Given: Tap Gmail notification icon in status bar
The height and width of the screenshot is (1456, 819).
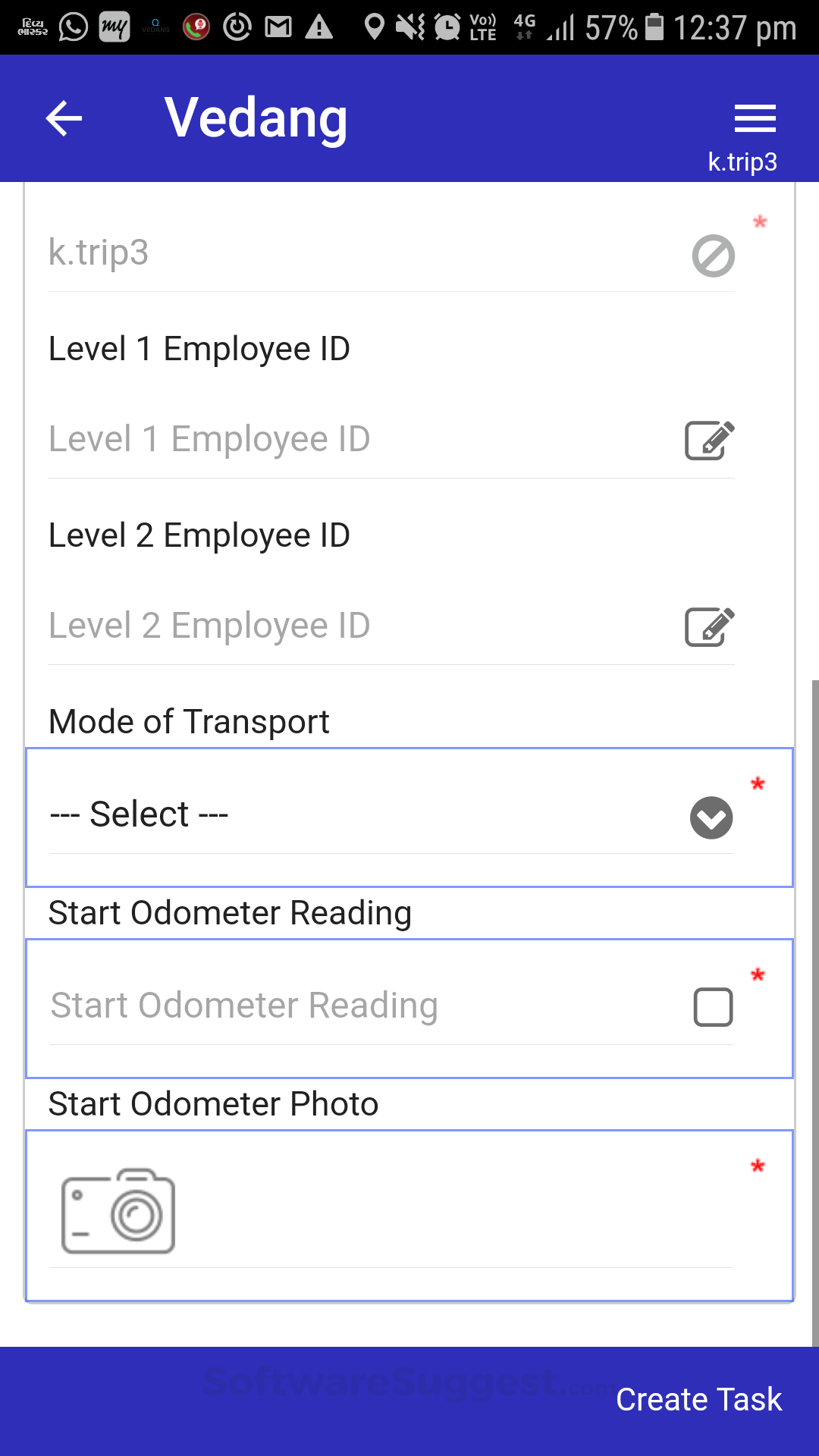Looking at the screenshot, I should click(x=278, y=28).
